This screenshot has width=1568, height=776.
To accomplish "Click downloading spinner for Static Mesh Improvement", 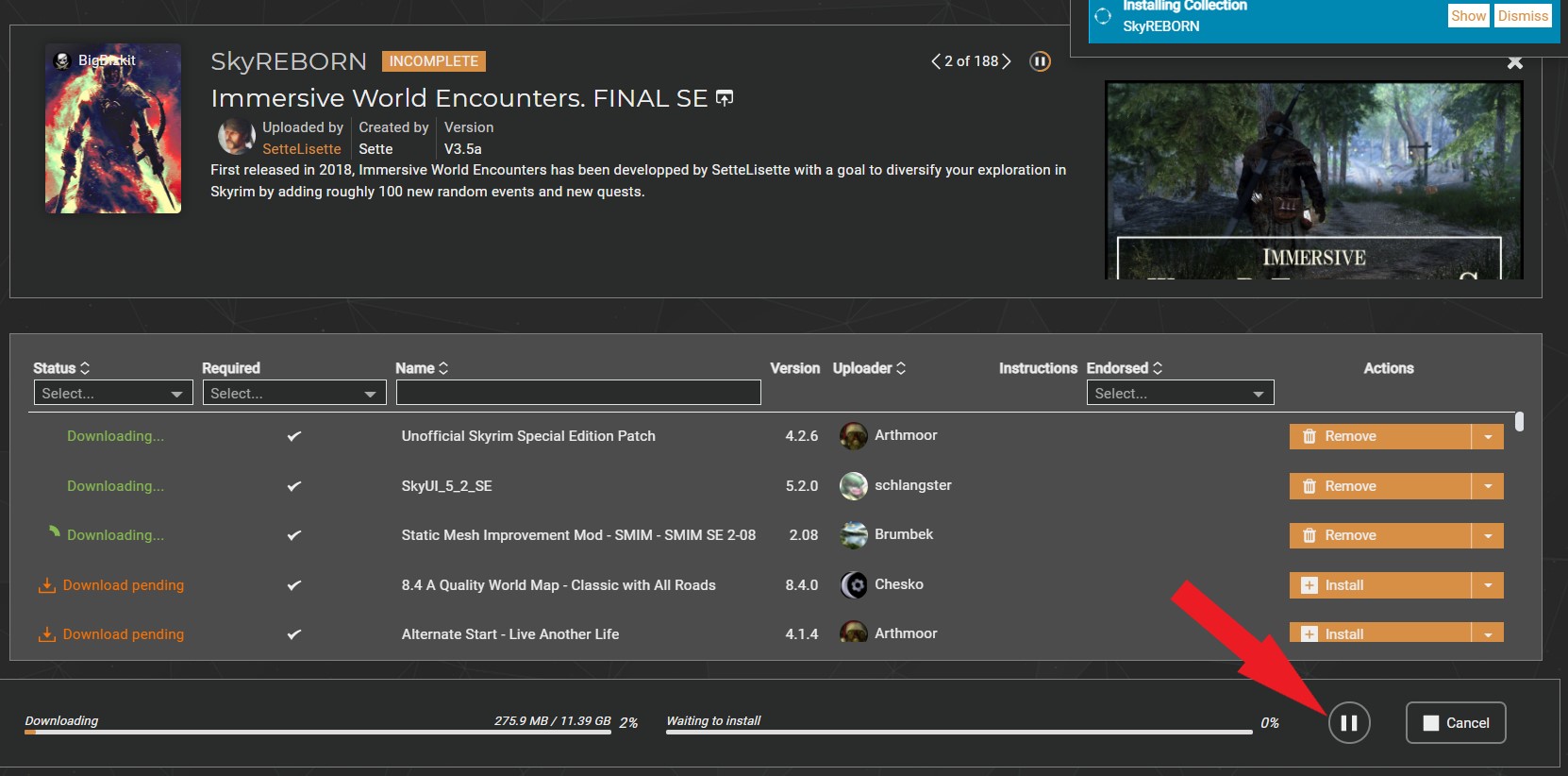I will coord(54,531).
